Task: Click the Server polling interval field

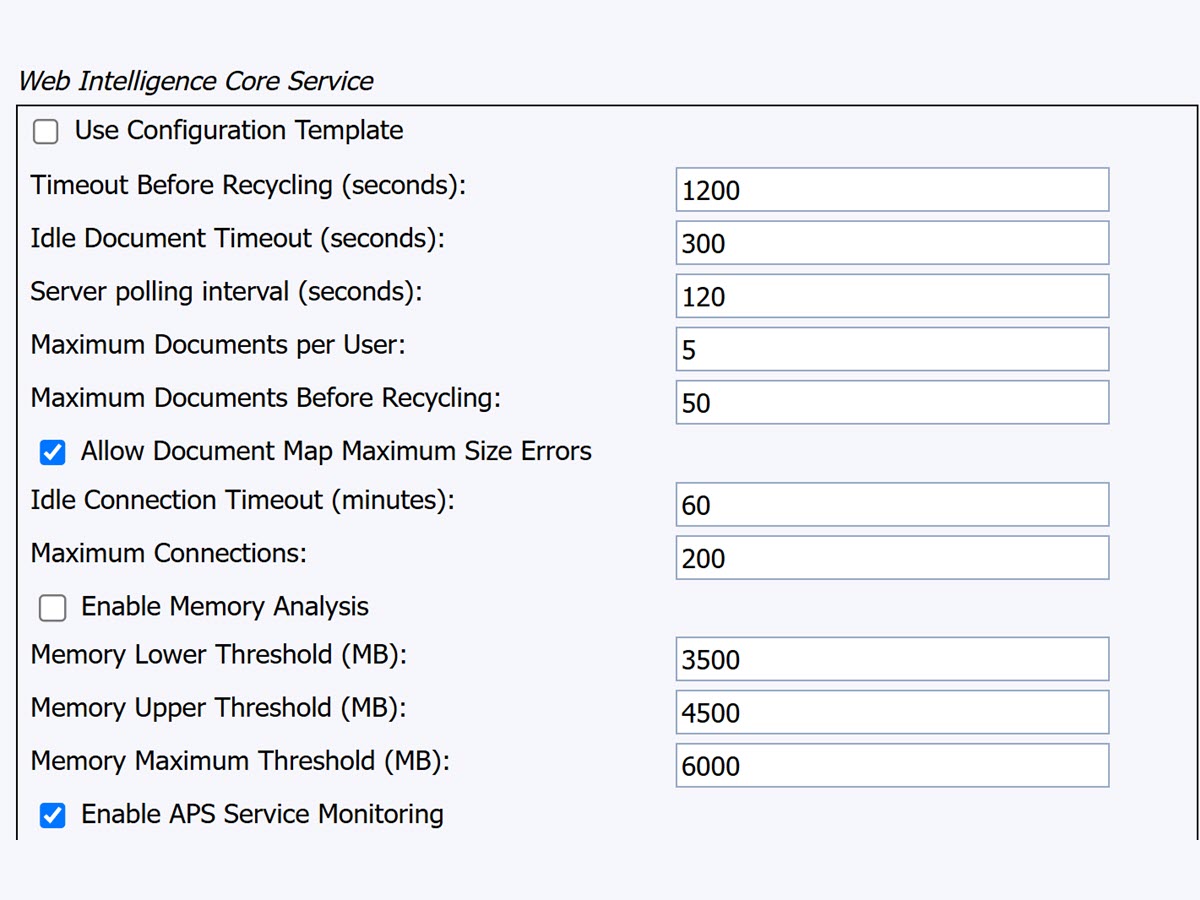Action: coord(892,296)
